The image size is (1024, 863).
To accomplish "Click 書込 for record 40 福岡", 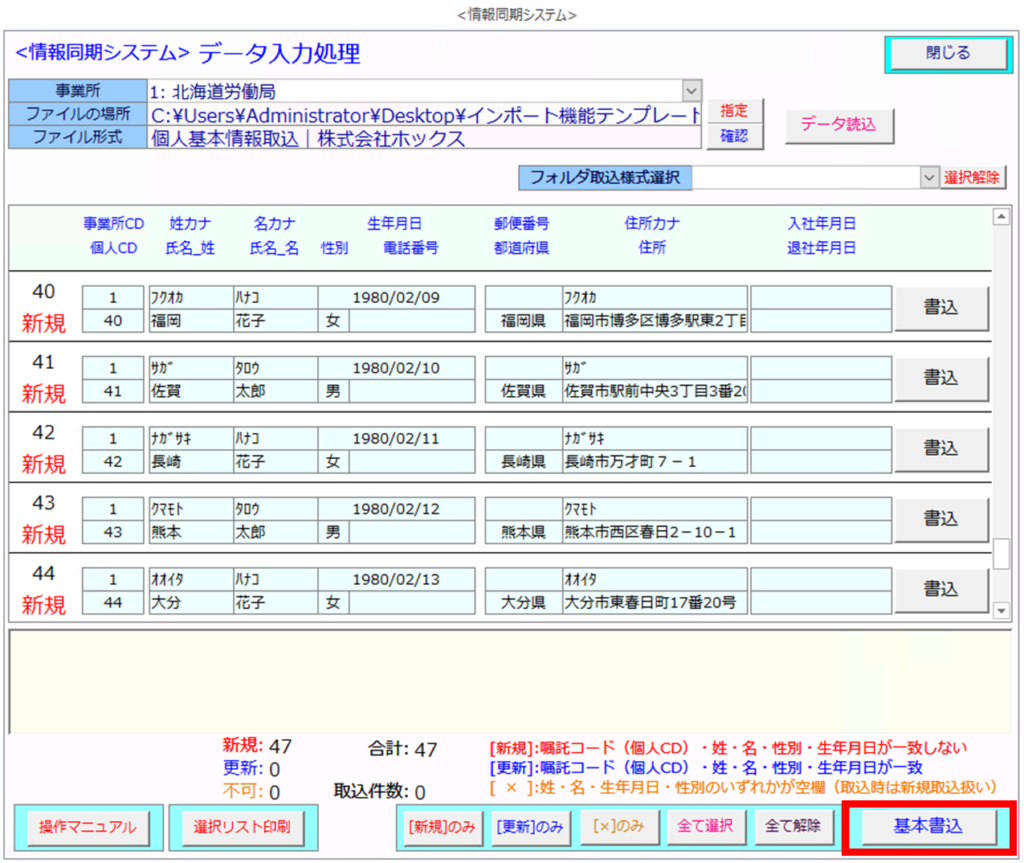I will pos(940,308).
